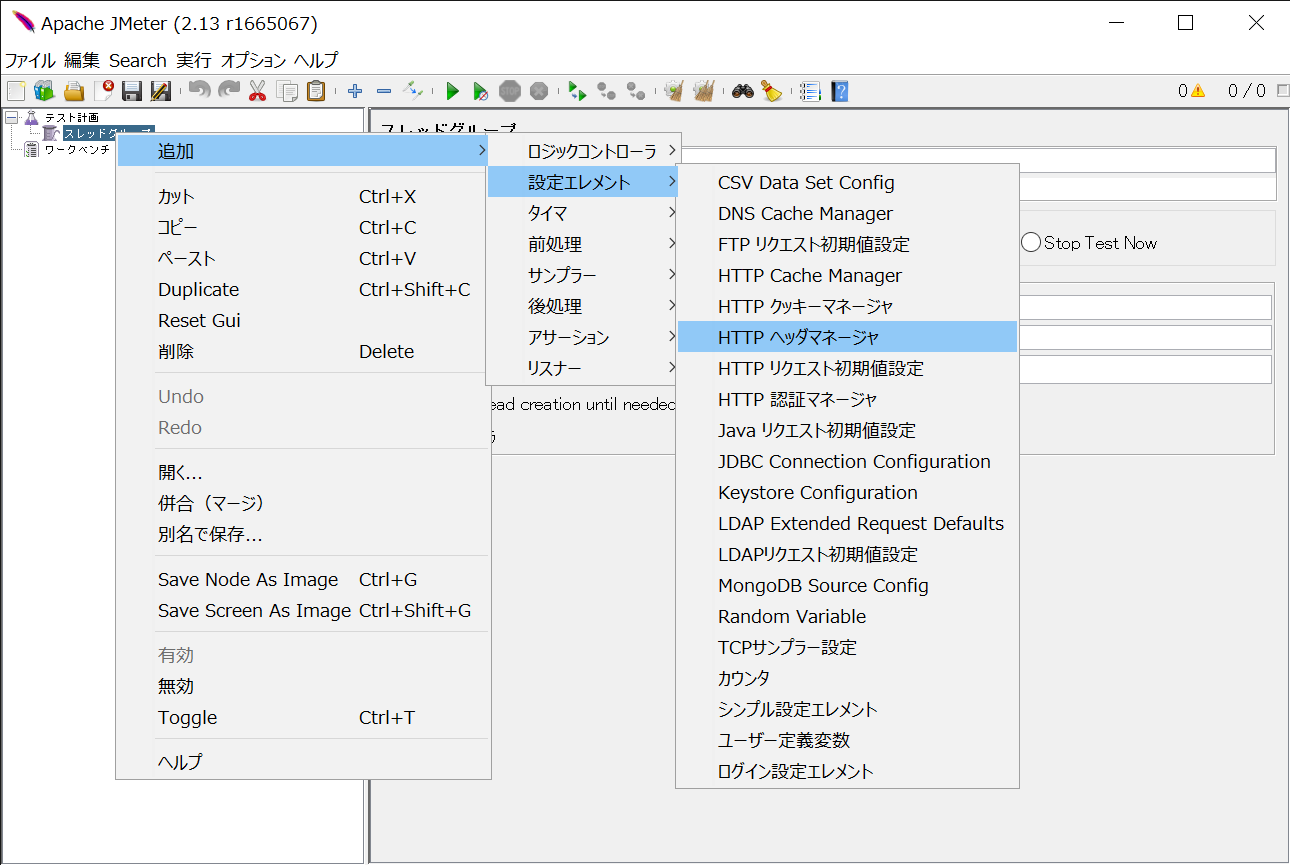Screen dimensions: 1290x865
Task: Select ワークベンチ in the tree
Action: 77,150
